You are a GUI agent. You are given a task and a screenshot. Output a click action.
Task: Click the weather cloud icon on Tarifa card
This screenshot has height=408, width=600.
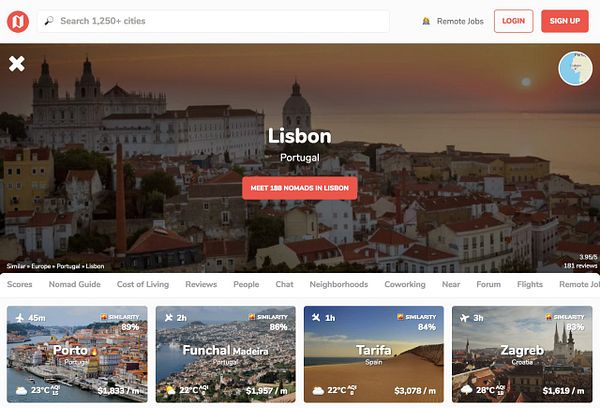(318, 390)
